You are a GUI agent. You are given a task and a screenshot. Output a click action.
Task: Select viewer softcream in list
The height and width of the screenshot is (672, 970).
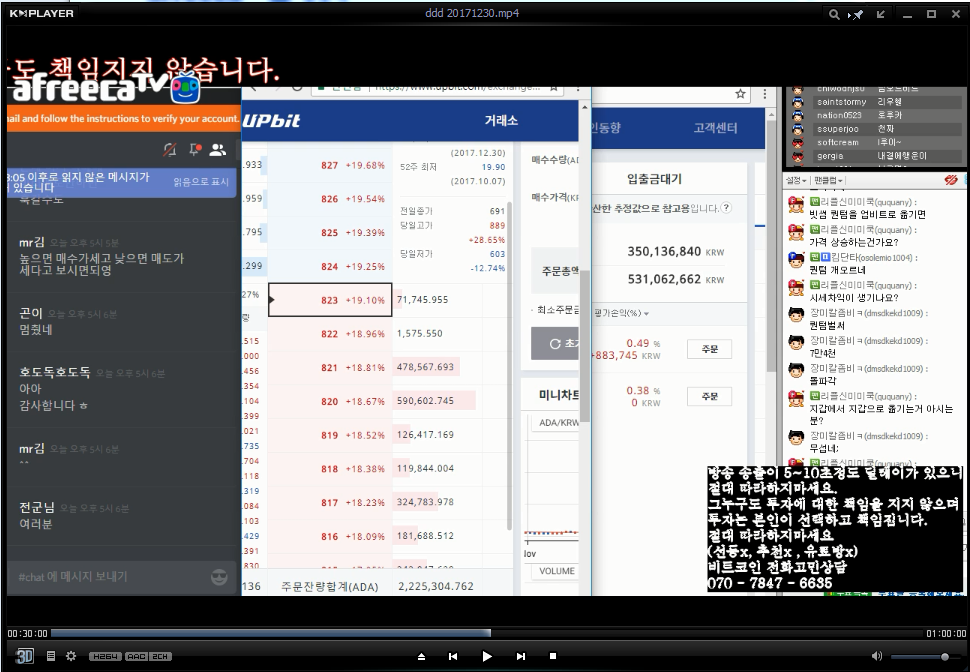[x=875, y=142]
